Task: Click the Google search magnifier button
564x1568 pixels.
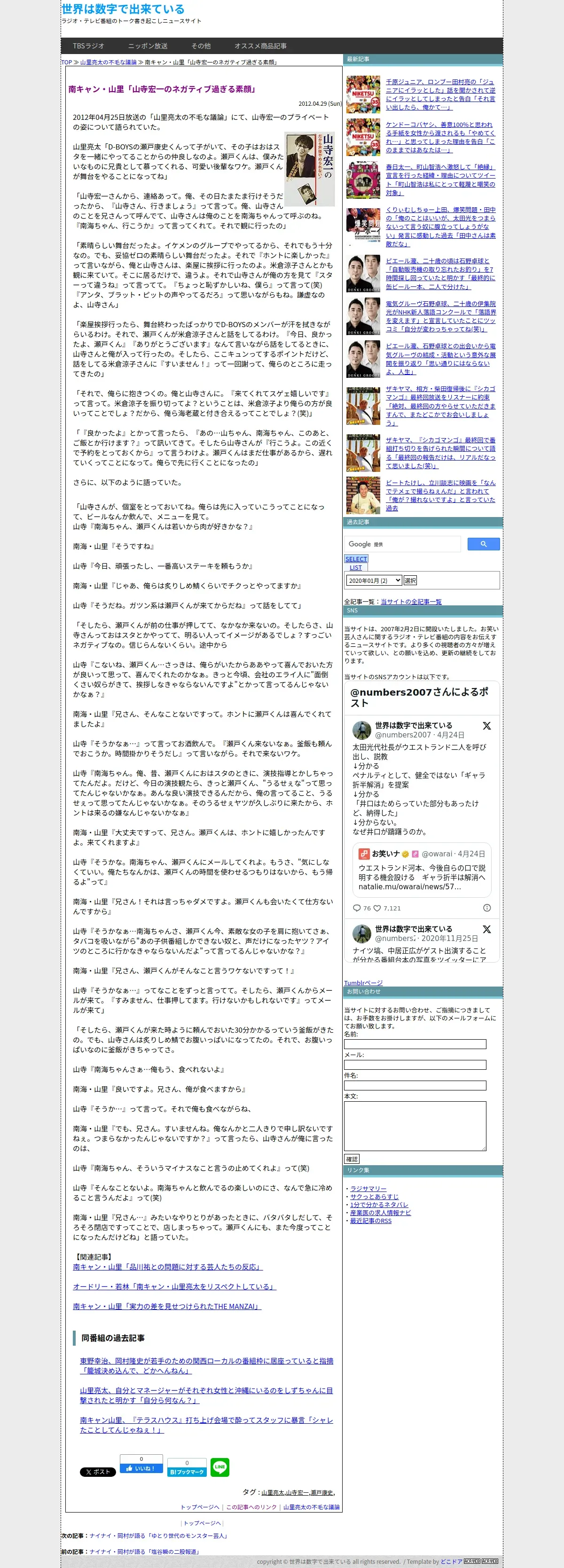Action: [483, 543]
